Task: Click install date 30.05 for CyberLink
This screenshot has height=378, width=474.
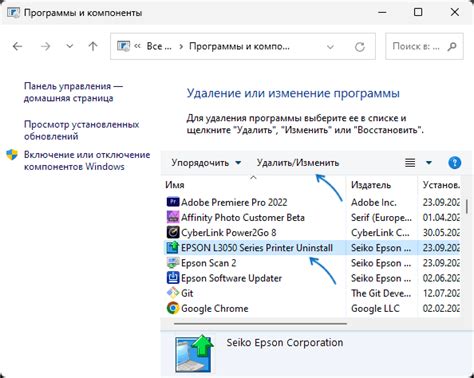Action: pyautogui.click(x=441, y=233)
